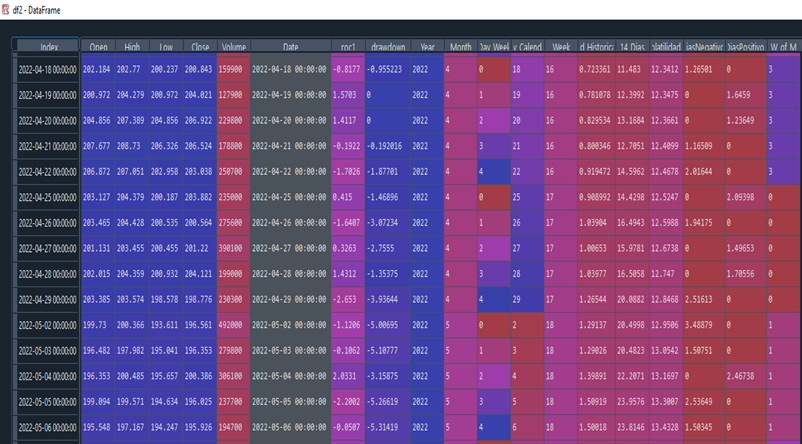Click volatility cell 12.3412
This screenshot has width=802, height=444.
tap(666, 70)
